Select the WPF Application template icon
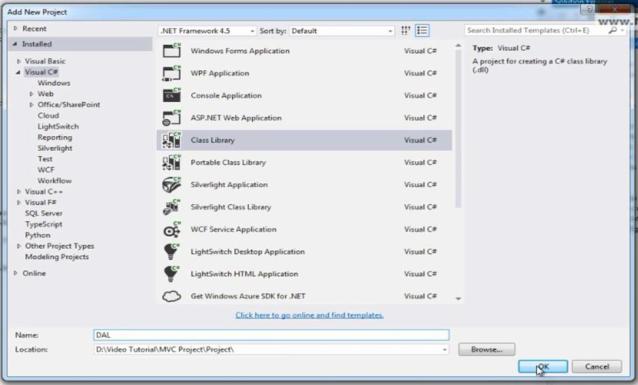Image resolution: width=638 pixels, height=385 pixels. [172, 73]
